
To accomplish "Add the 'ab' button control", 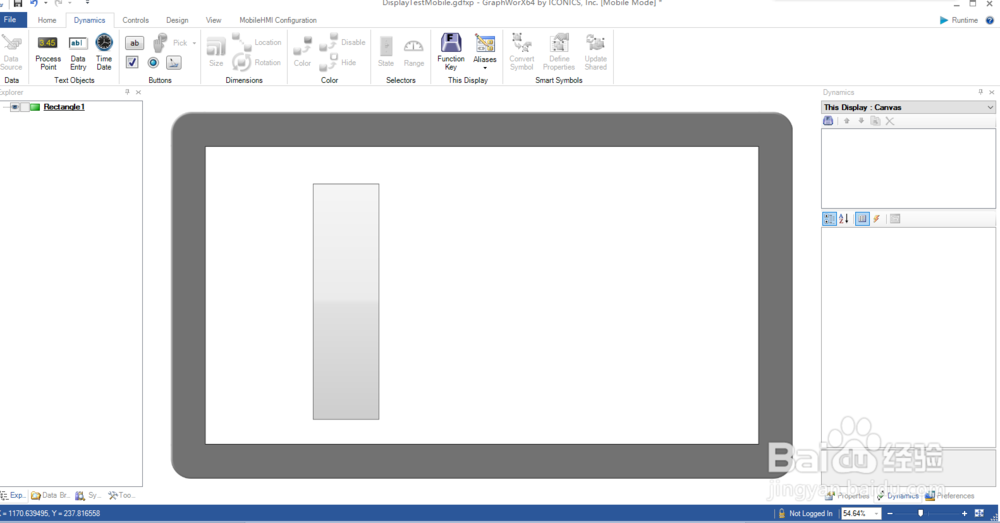I will (x=134, y=43).
